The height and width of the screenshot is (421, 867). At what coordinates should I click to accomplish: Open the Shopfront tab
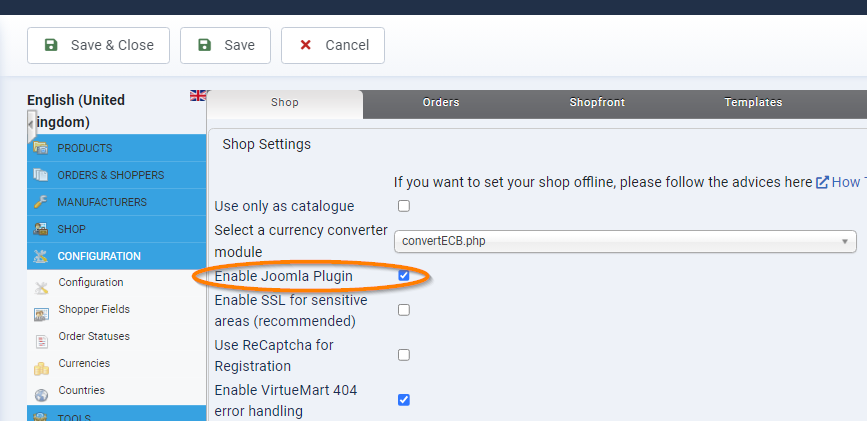tap(597, 103)
